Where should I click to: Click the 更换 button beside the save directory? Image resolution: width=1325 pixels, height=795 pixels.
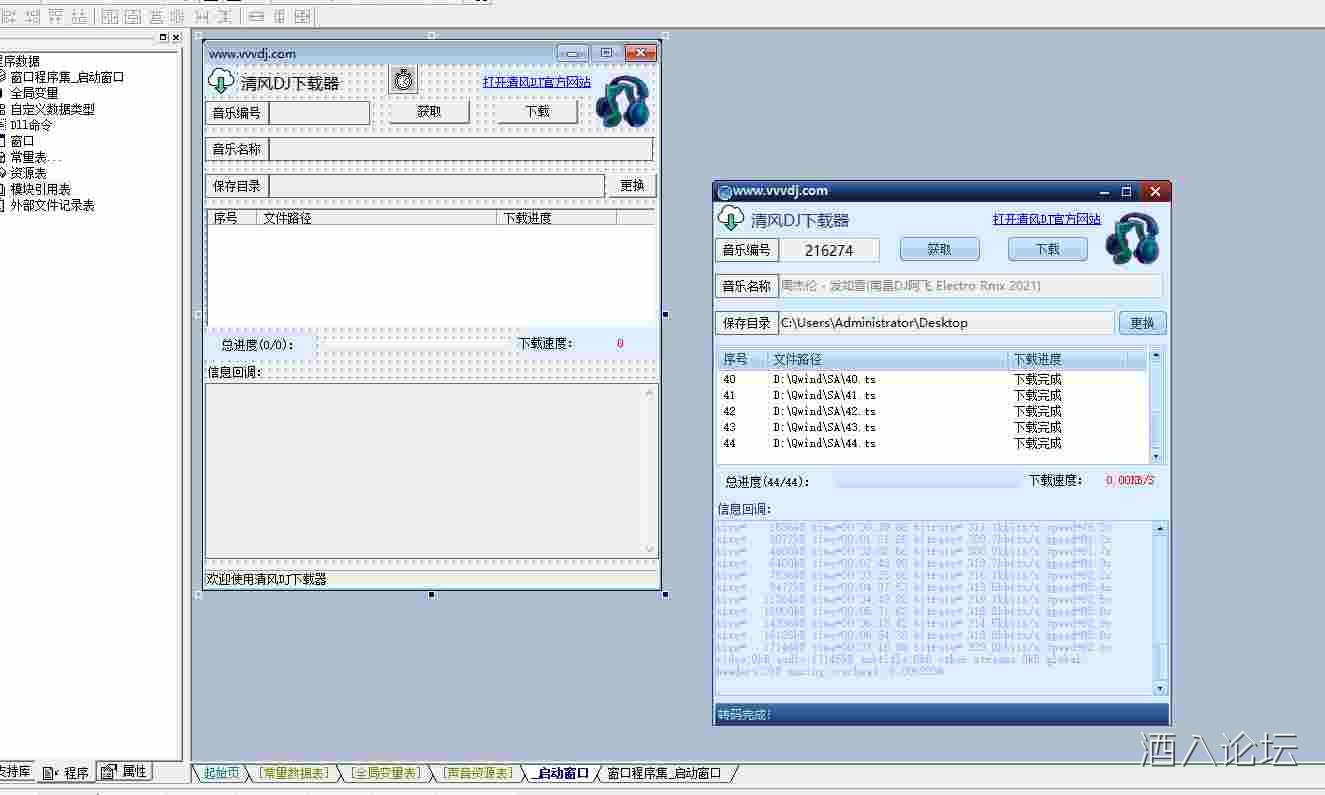pyautogui.click(x=1141, y=323)
